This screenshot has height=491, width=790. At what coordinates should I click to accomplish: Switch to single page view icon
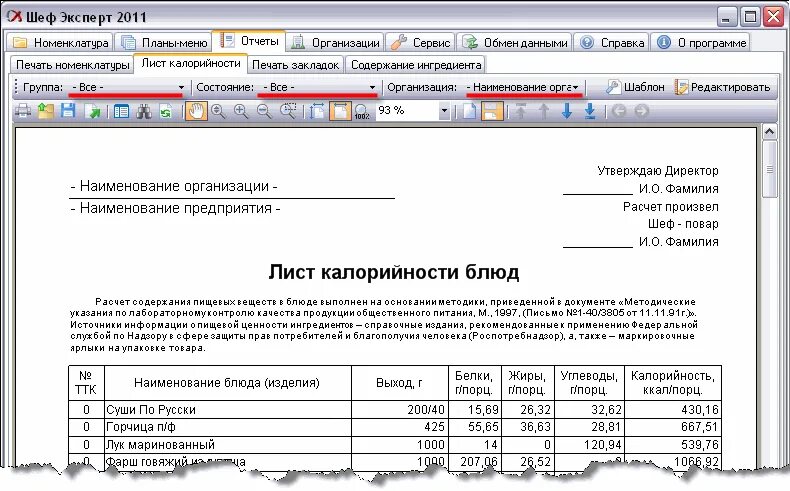click(469, 111)
